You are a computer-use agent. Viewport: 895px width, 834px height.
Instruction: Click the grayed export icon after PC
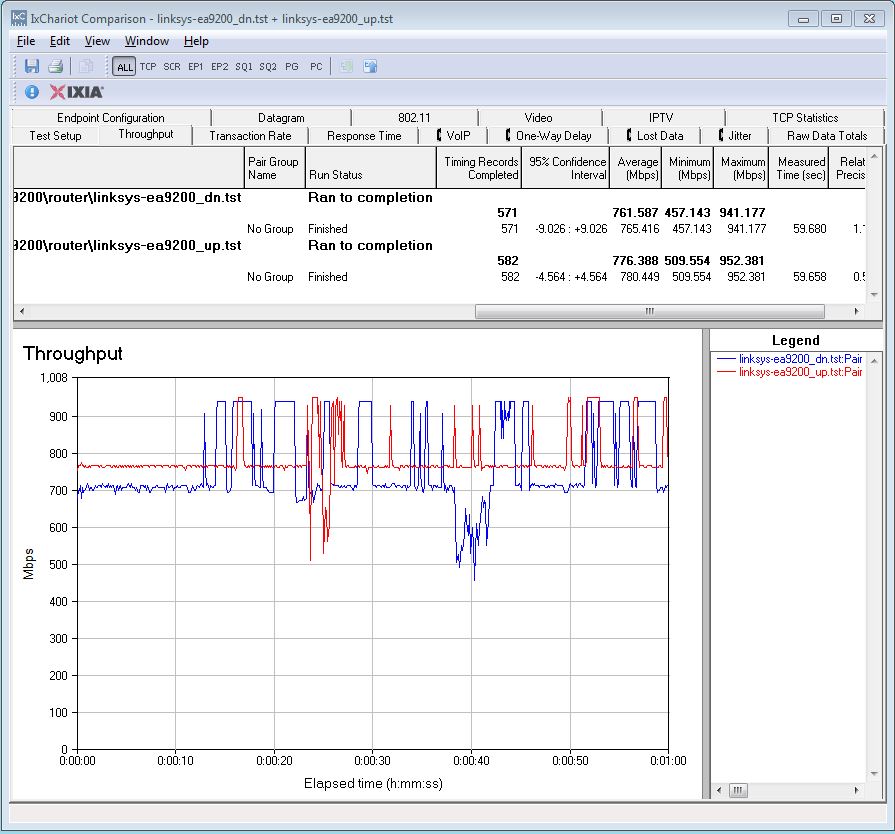(346, 67)
